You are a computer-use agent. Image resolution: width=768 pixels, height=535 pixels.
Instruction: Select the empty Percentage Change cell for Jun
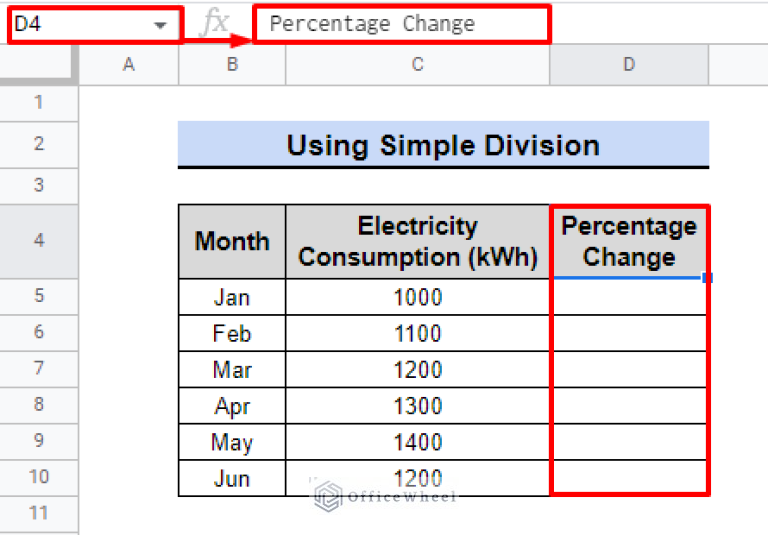coord(629,478)
